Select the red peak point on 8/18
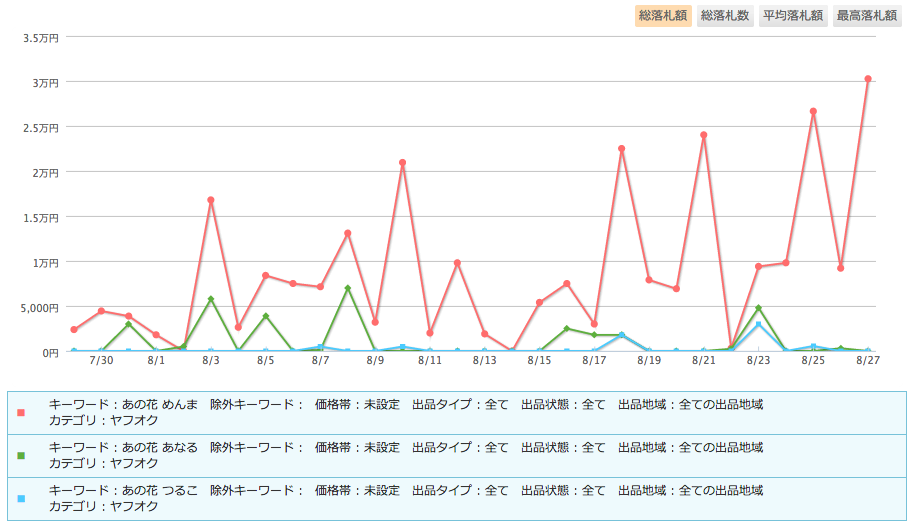Viewport: 916px width, 525px height. click(x=622, y=149)
